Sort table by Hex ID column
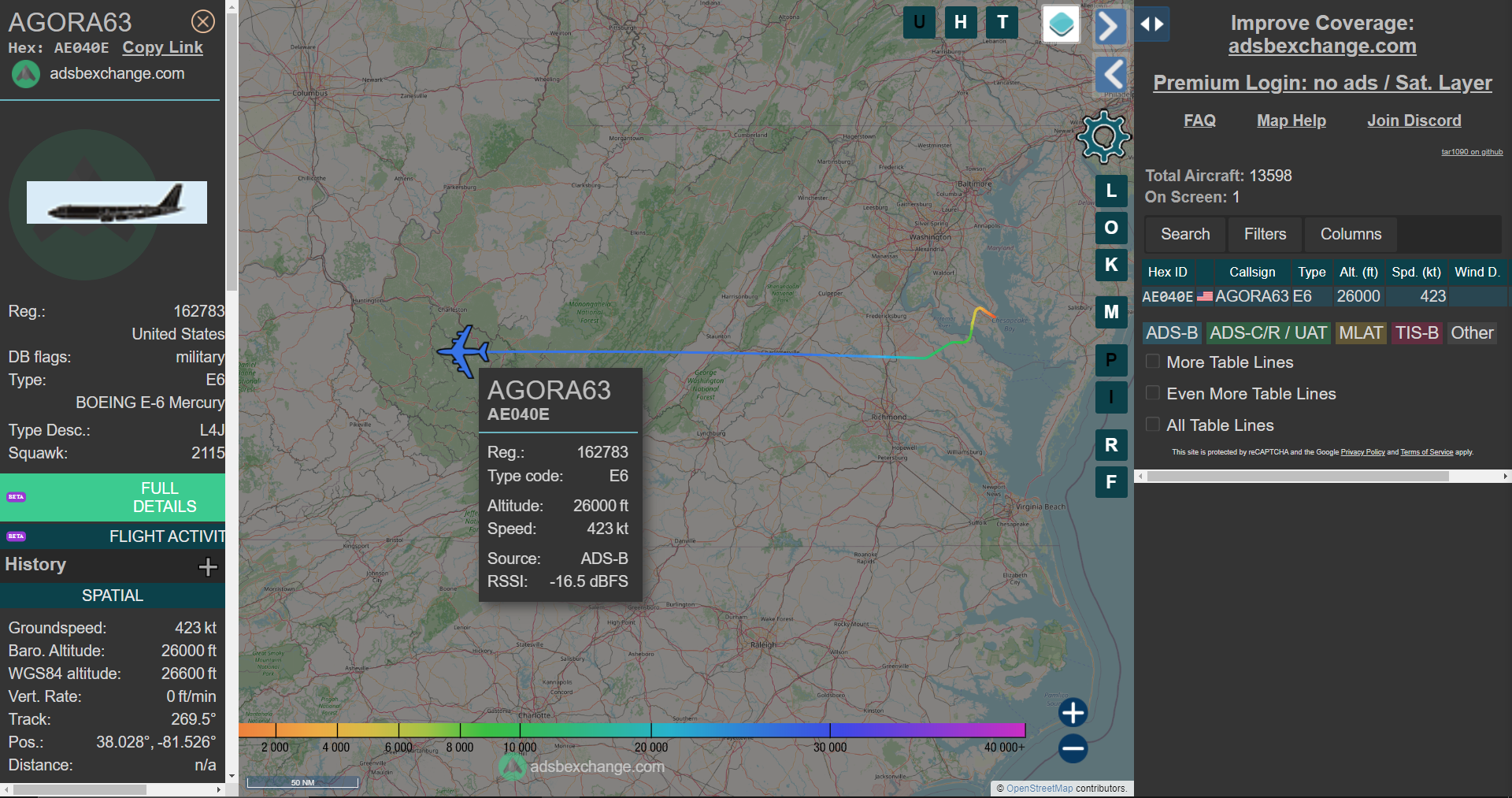The image size is (1512, 798). 1168,272
